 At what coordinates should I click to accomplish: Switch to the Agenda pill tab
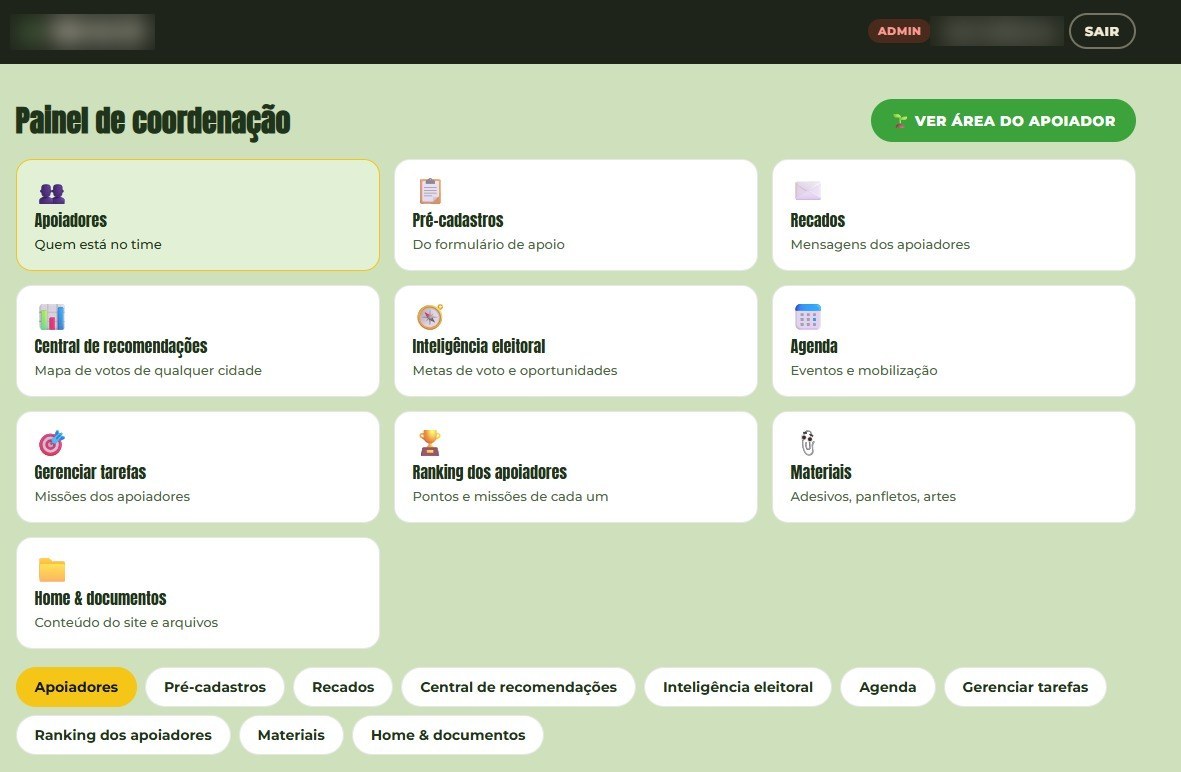pyautogui.click(x=887, y=687)
